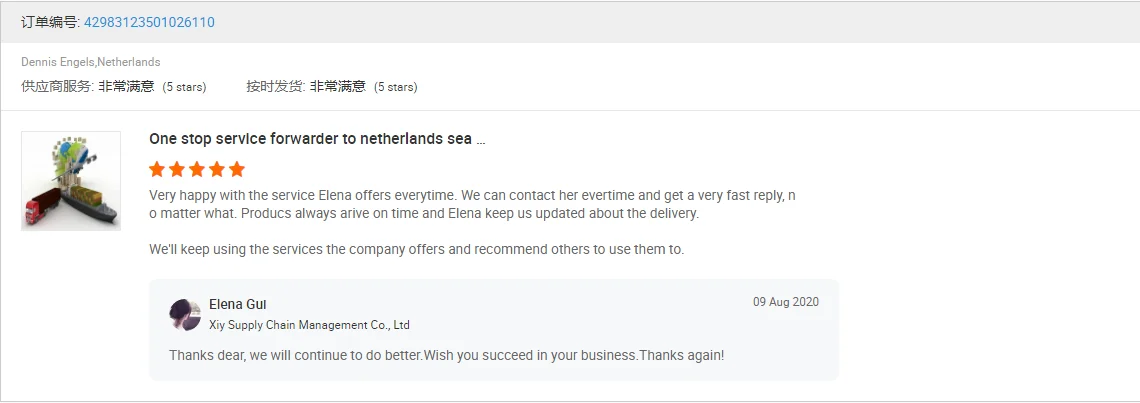Open the 'One stop service forwarder' product title
Screen dimensions: 1140x403
[x=317, y=139]
